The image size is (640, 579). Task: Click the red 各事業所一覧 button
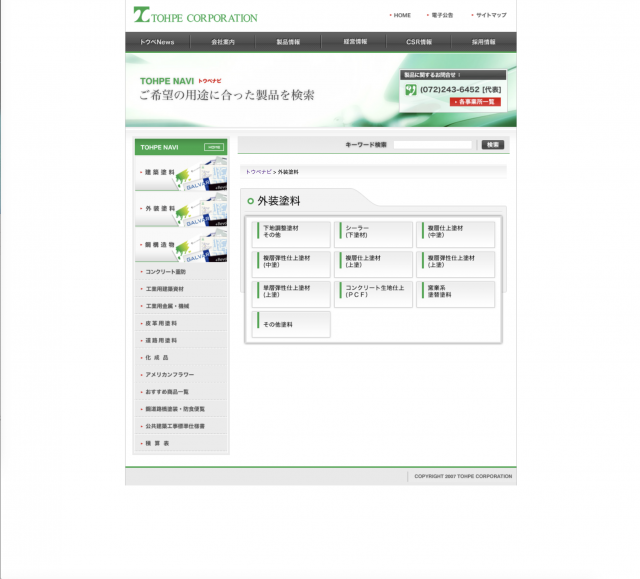(x=475, y=102)
